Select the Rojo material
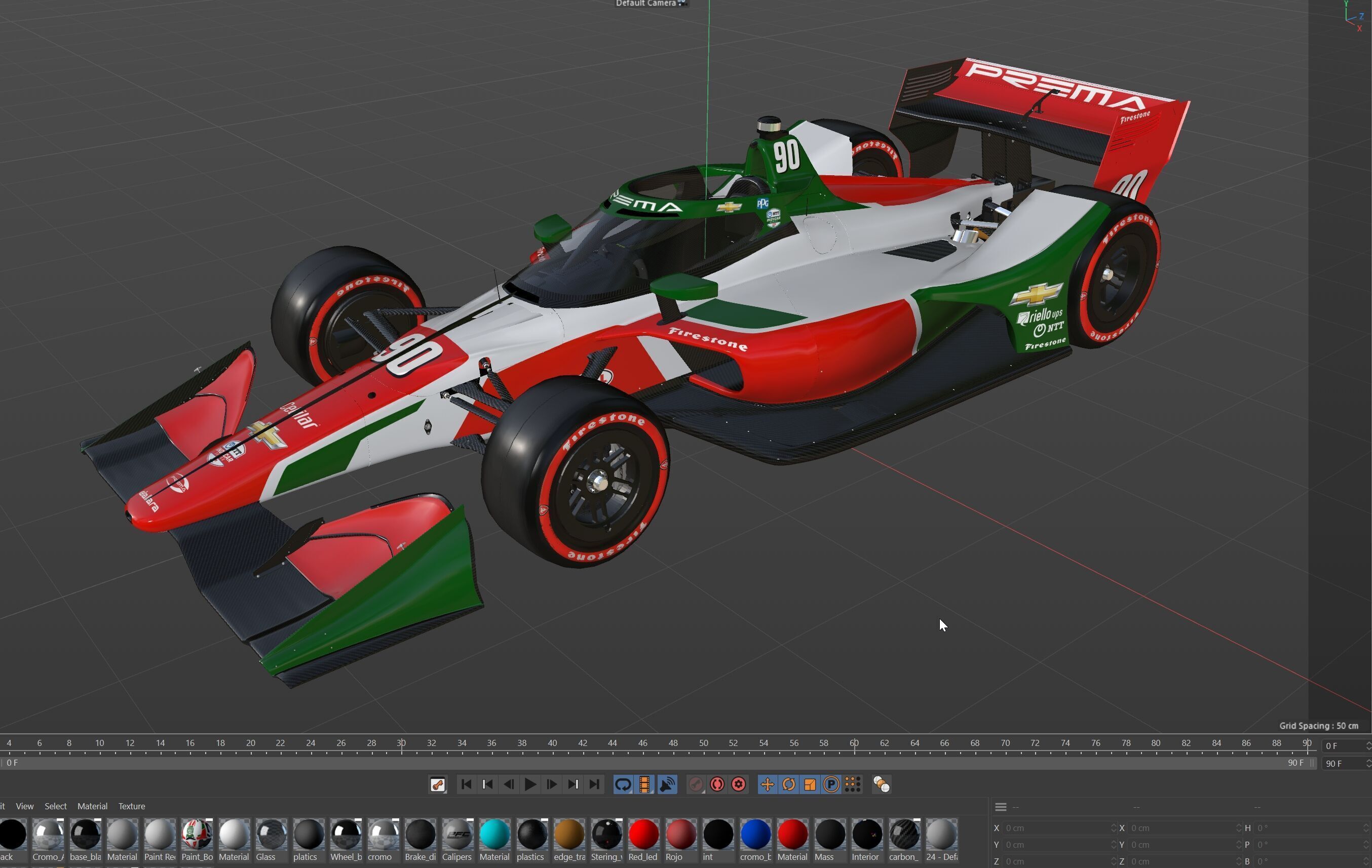The image size is (1372, 868). point(681,835)
